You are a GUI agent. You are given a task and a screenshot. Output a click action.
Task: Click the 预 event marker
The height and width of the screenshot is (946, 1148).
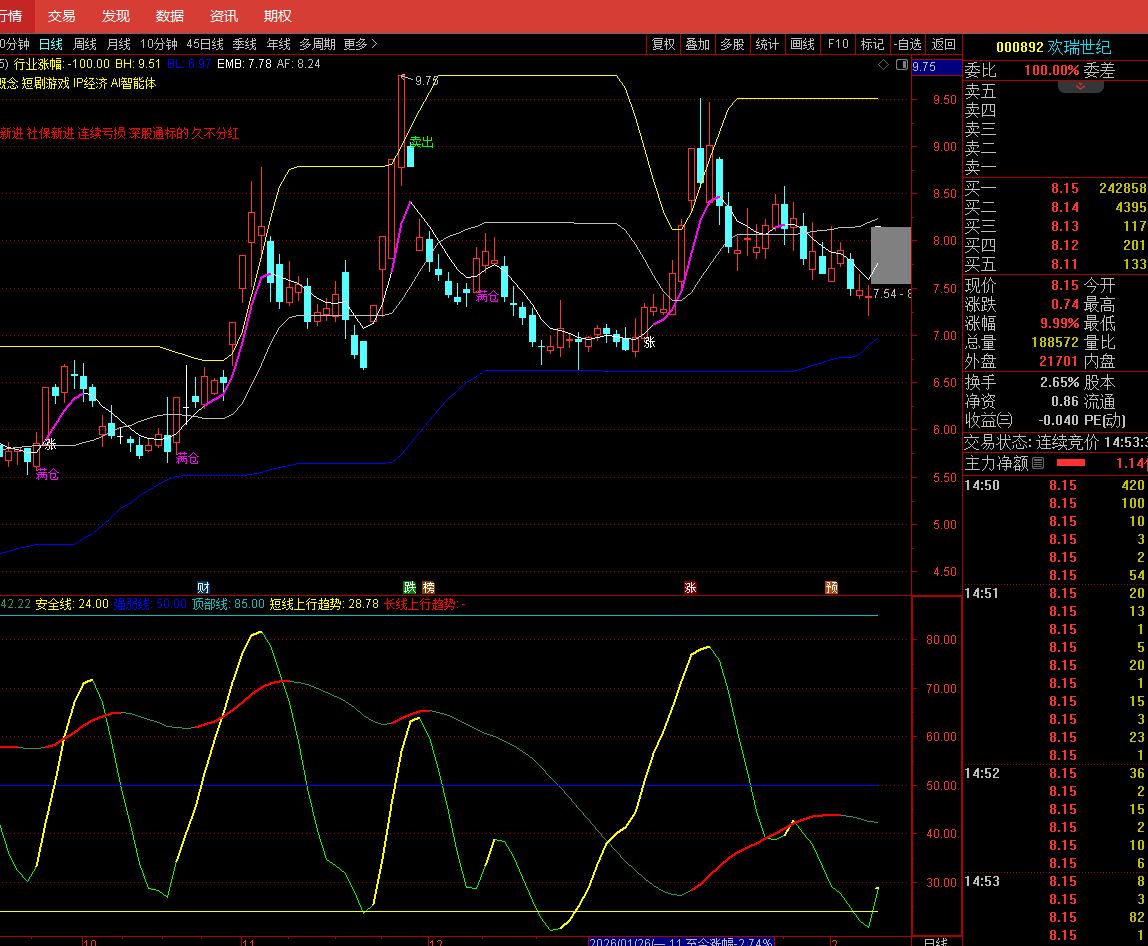pyautogui.click(x=831, y=587)
